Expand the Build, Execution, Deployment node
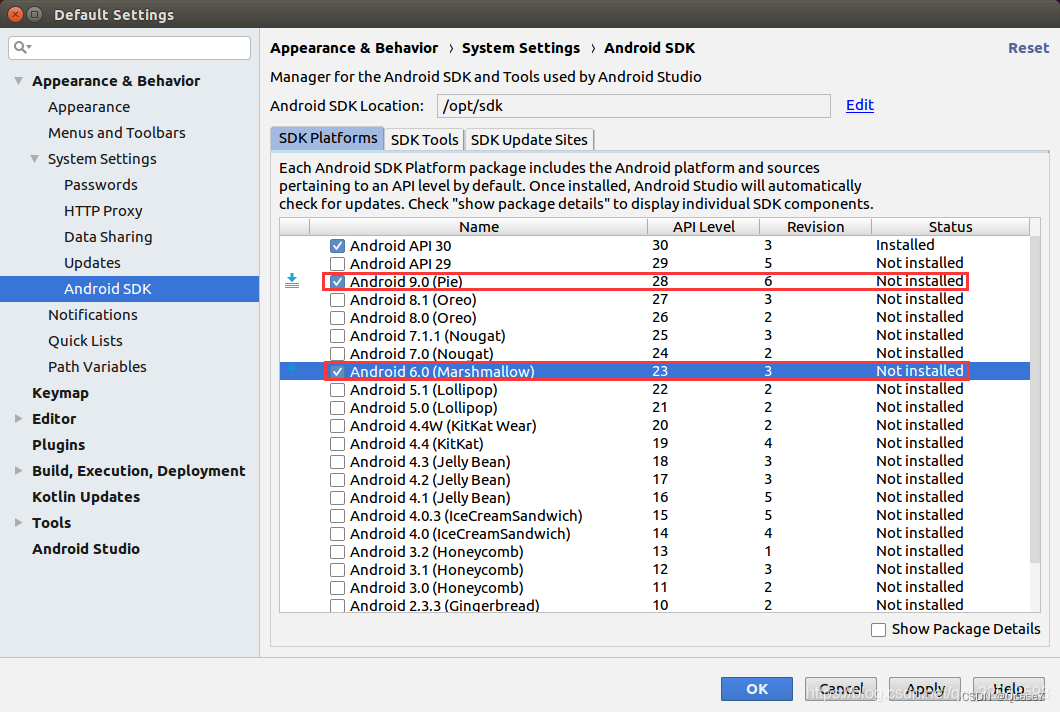1060x712 pixels. [19, 471]
